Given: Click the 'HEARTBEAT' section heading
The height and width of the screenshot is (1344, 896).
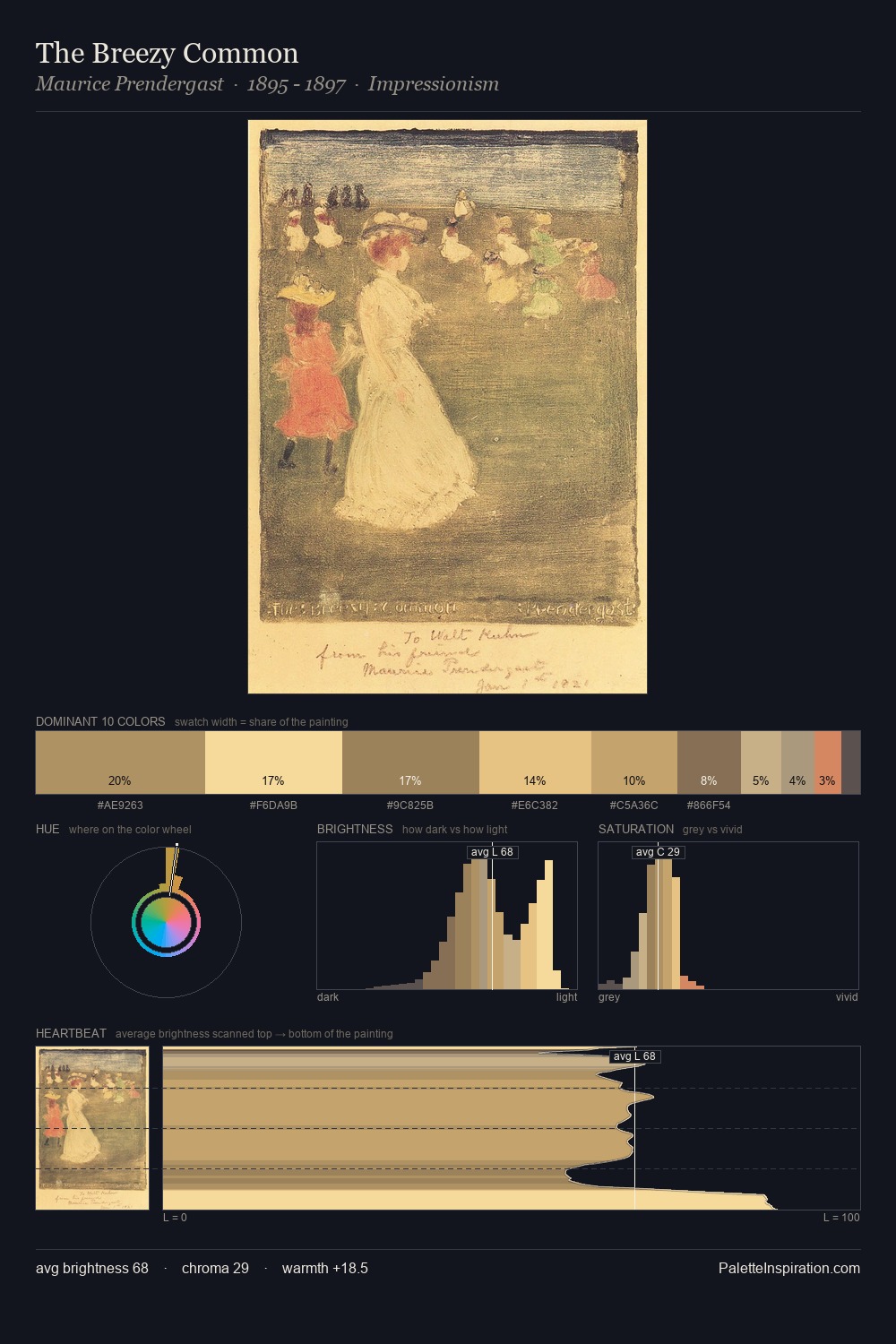Looking at the screenshot, I should coord(71,1033).
